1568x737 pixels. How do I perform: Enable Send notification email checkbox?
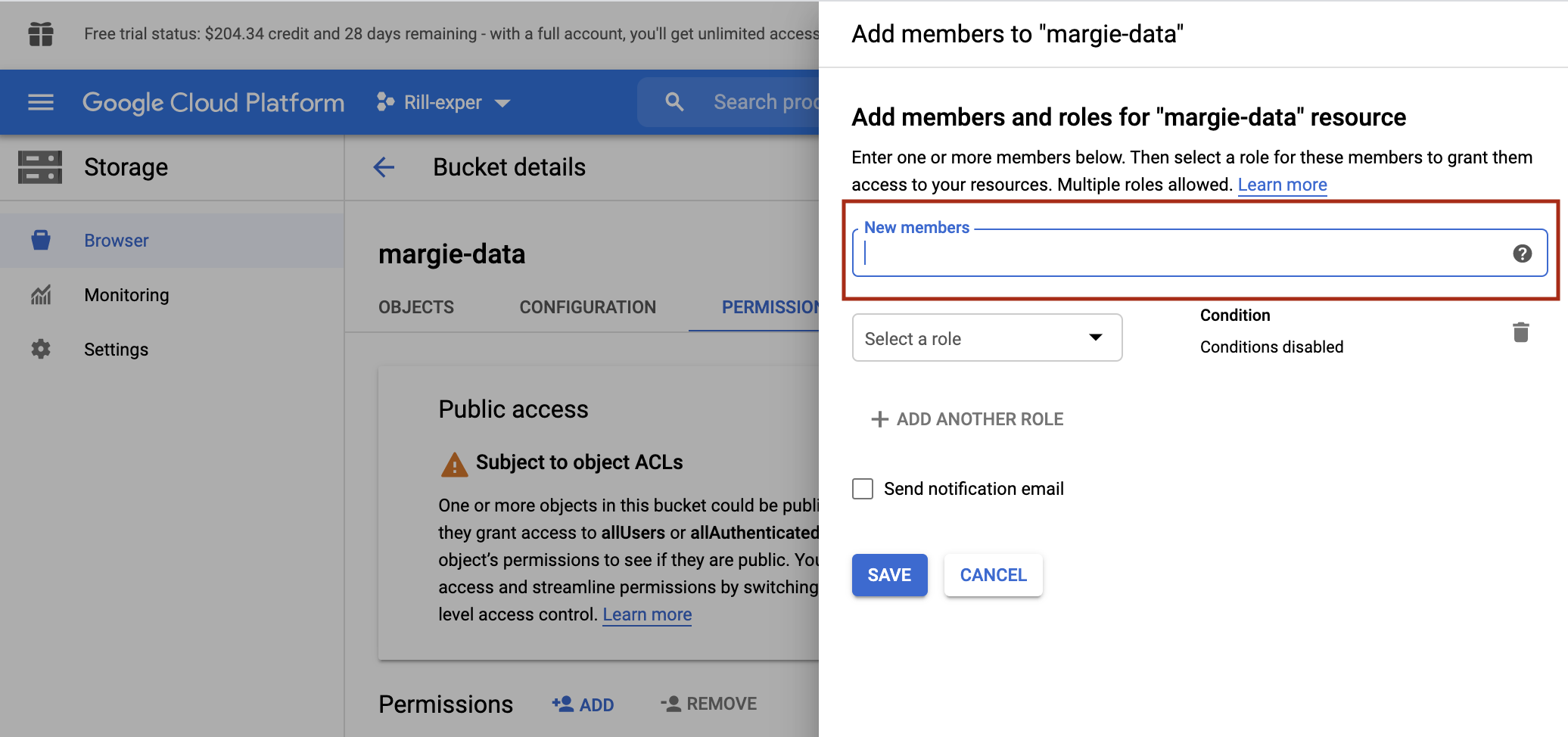click(863, 489)
